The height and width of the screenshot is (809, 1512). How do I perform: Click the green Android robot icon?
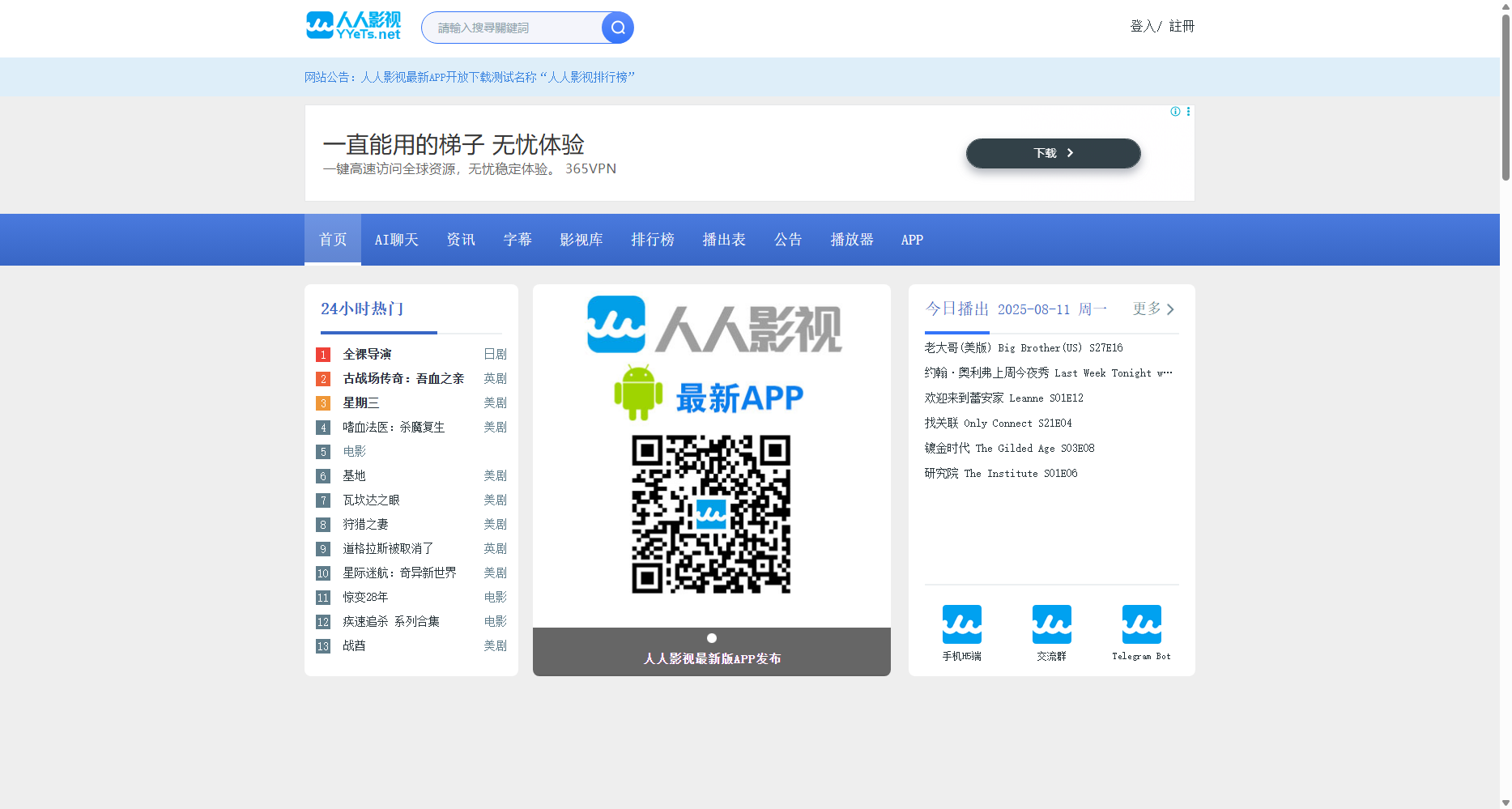[638, 393]
